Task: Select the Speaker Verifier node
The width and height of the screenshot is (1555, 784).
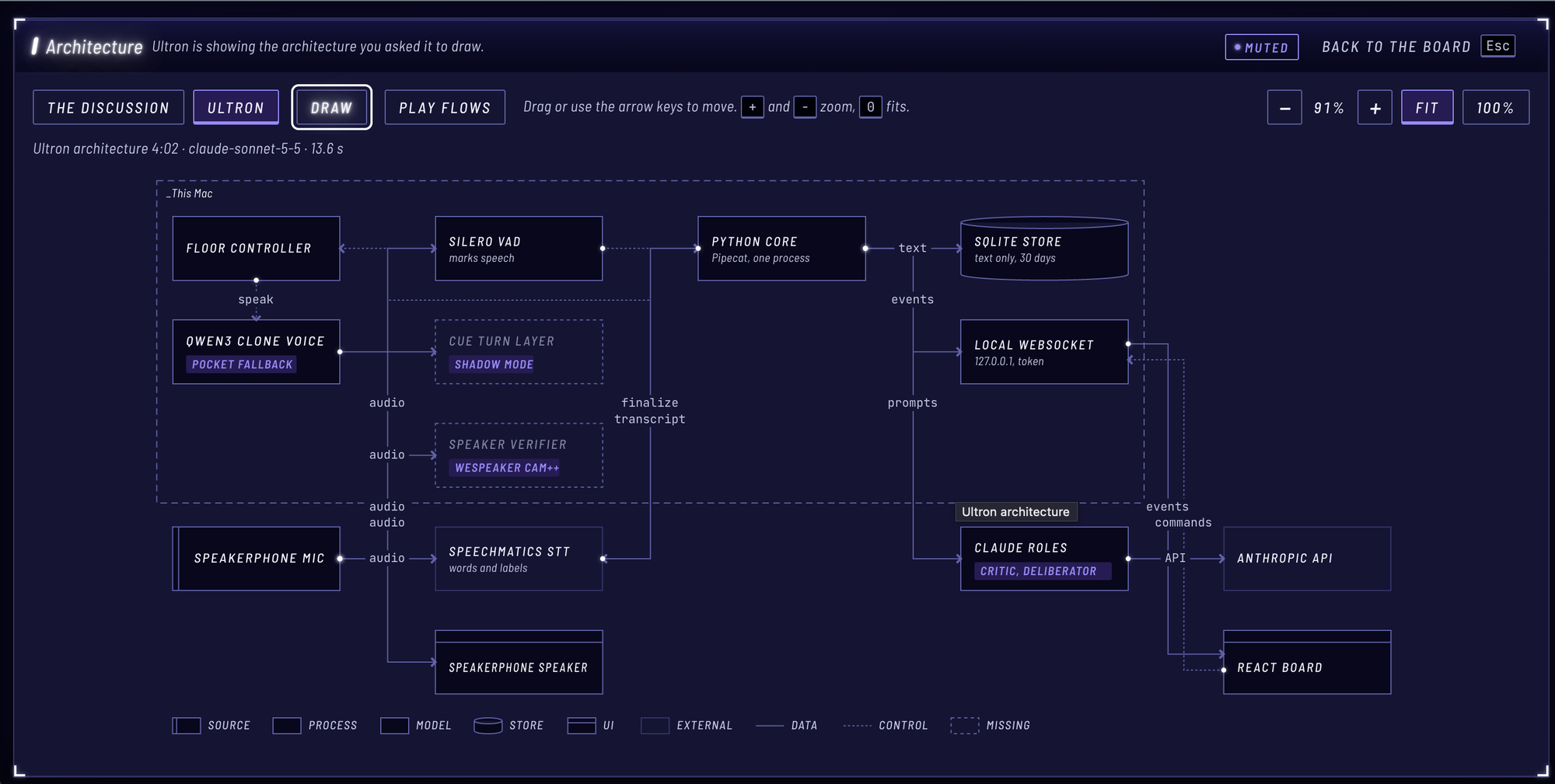Action: coord(519,455)
